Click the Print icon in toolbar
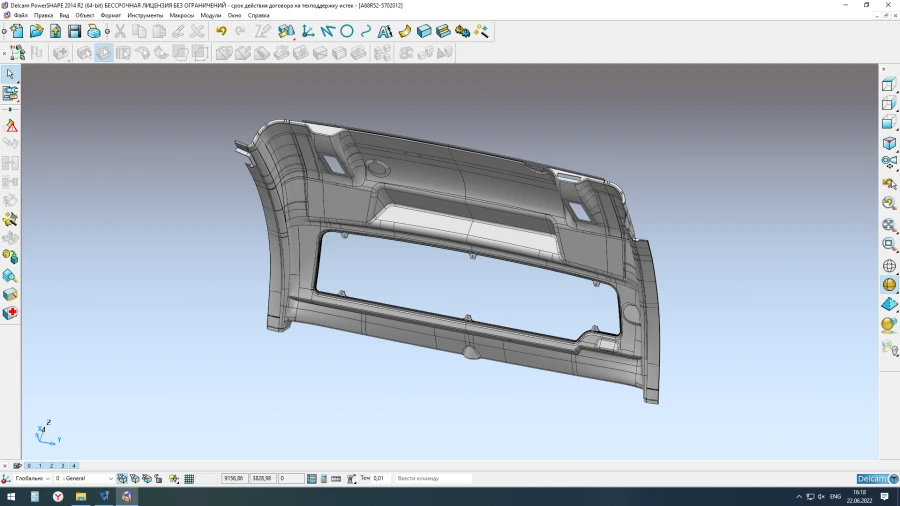 coord(93,32)
